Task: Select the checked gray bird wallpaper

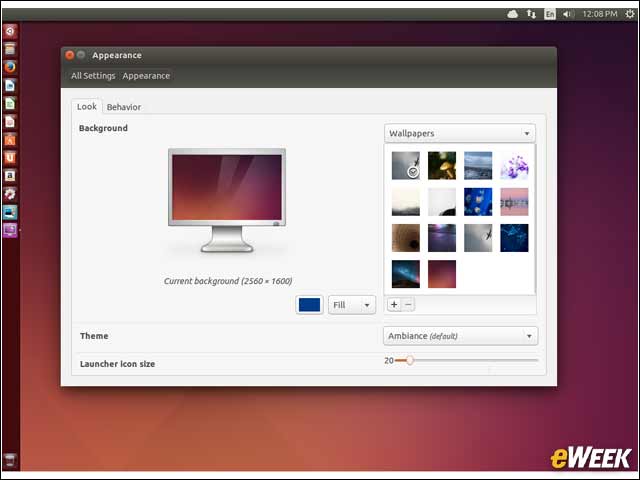Action: pyautogui.click(x=406, y=166)
